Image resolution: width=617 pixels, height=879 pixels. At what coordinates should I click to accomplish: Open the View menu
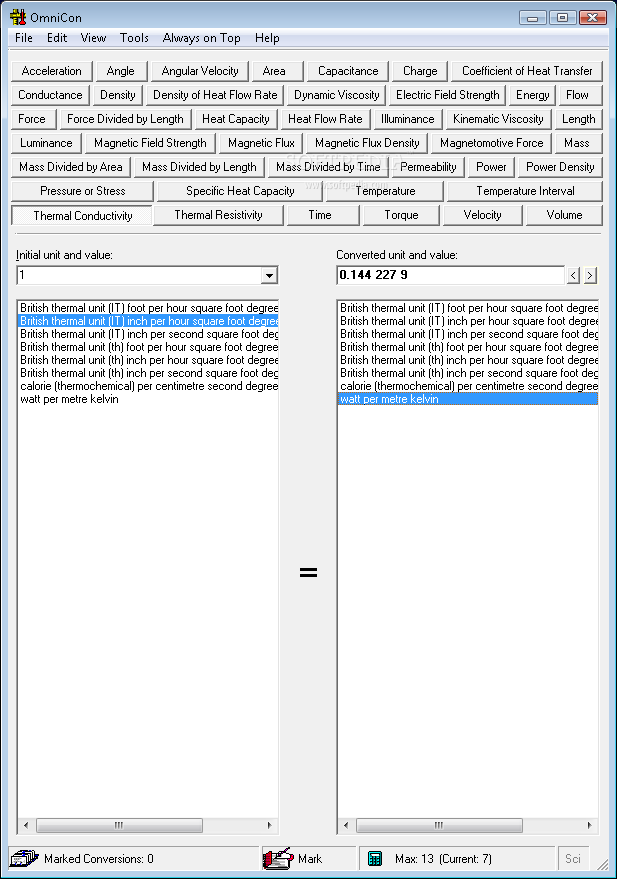93,38
